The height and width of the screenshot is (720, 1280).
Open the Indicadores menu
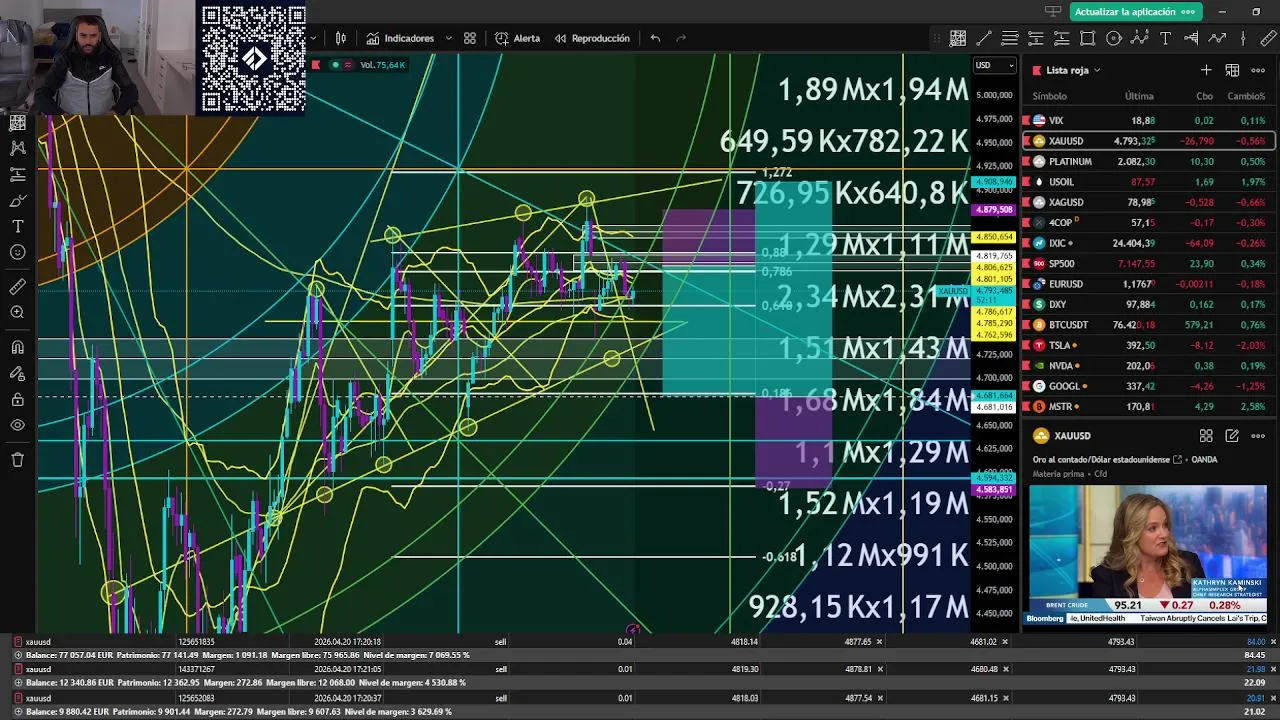point(400,38)
